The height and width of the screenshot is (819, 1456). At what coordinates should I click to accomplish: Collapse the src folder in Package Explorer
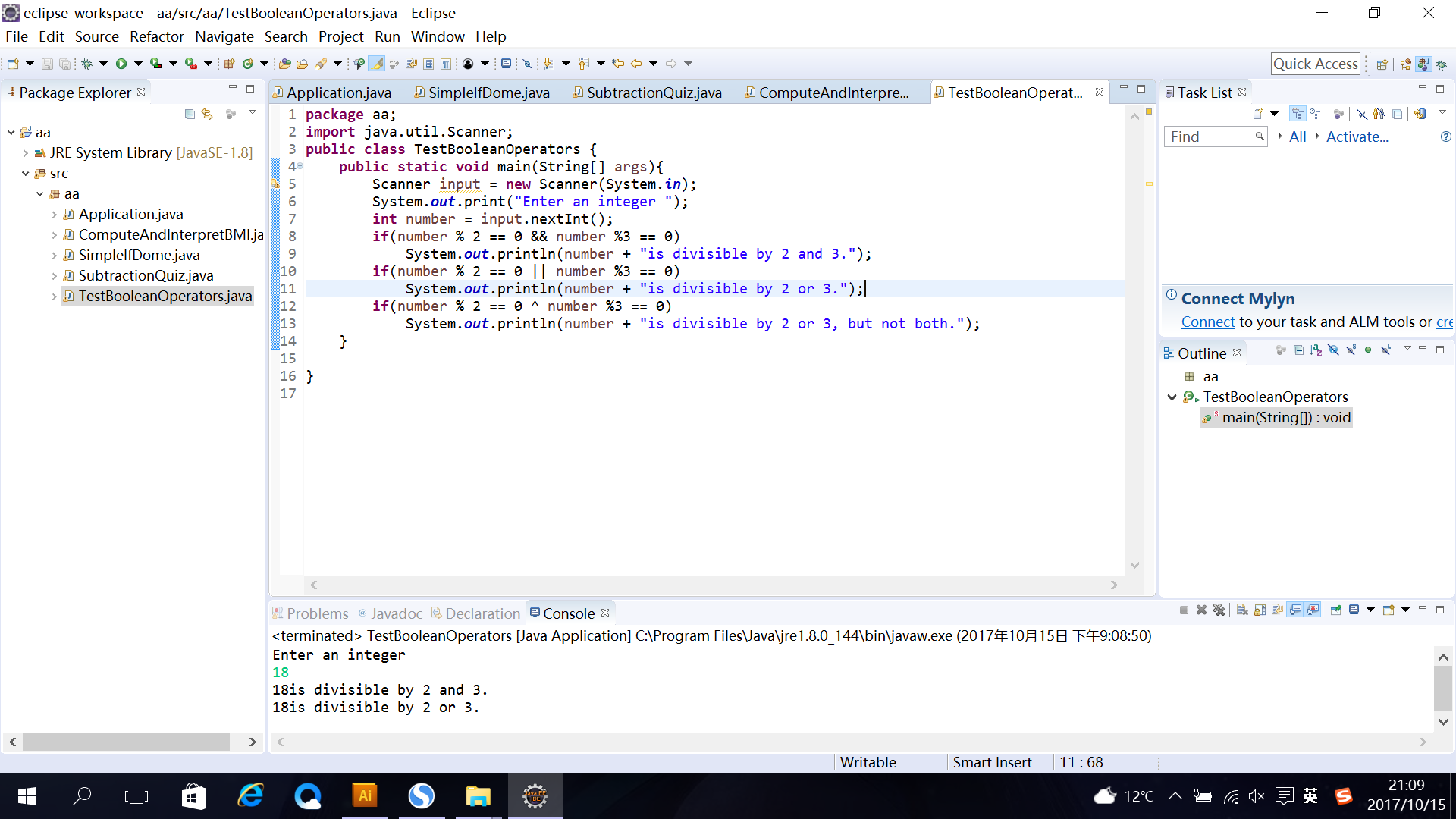pos(26,174)
